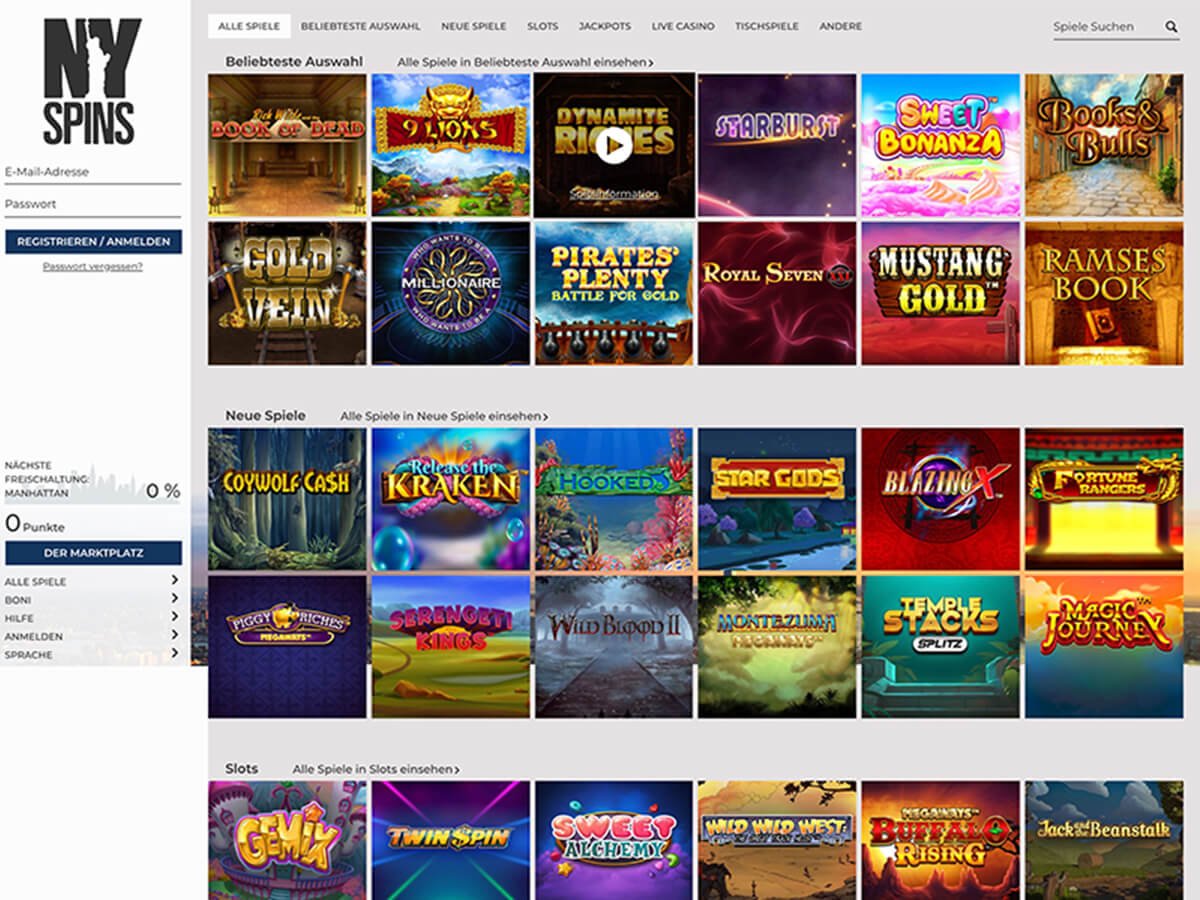The image size is (1200, 900).
Task: Focus the Passwort field
Action: click(x=93, y=204)
